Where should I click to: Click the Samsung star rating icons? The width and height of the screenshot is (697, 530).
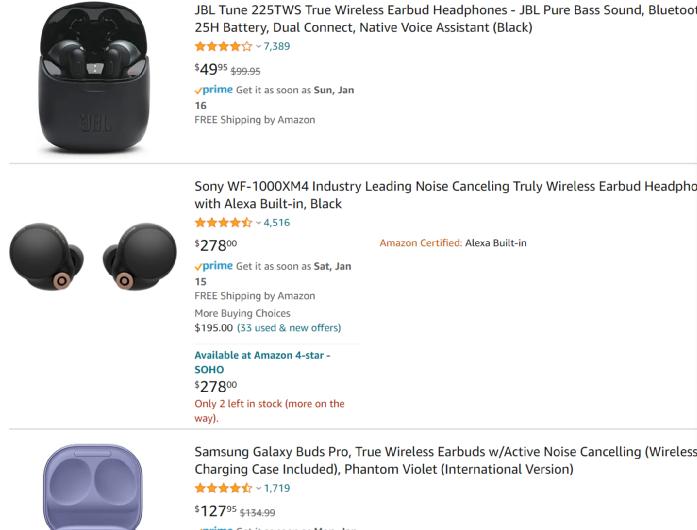point(223,489)
